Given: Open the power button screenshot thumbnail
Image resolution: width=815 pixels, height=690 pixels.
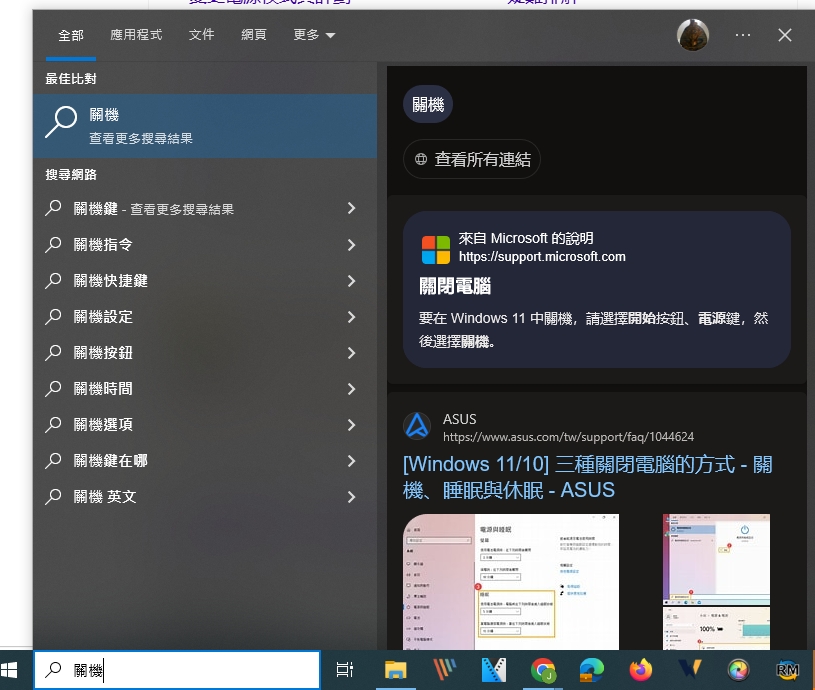Looking at the screenshot, I should click(x=716, y=560).
